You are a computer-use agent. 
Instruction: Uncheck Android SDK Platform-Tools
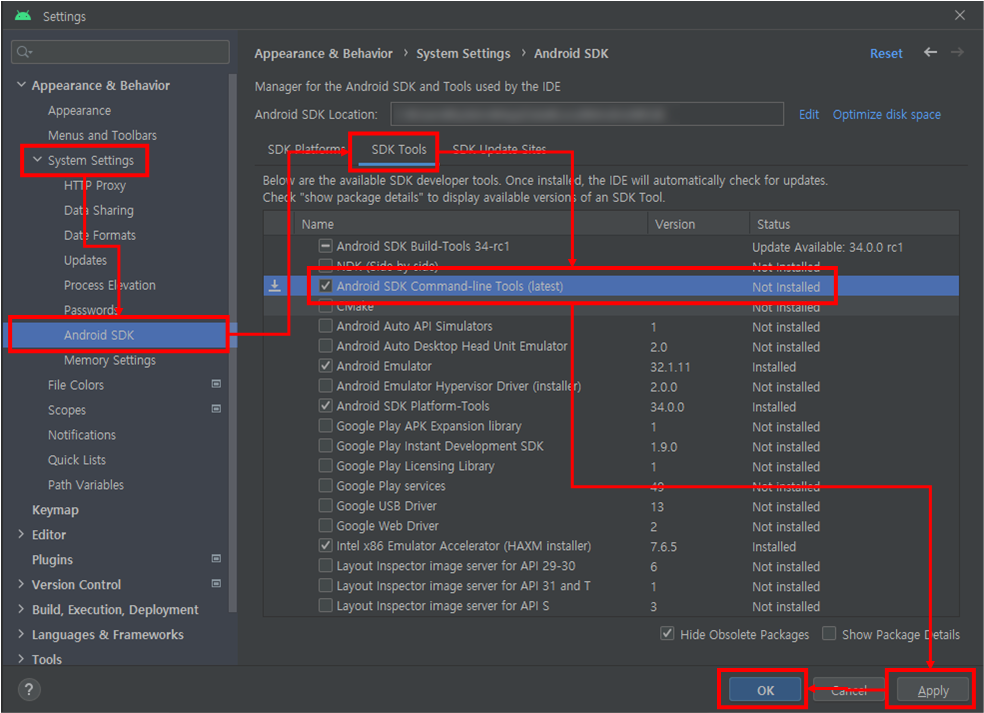coord(326,405)
